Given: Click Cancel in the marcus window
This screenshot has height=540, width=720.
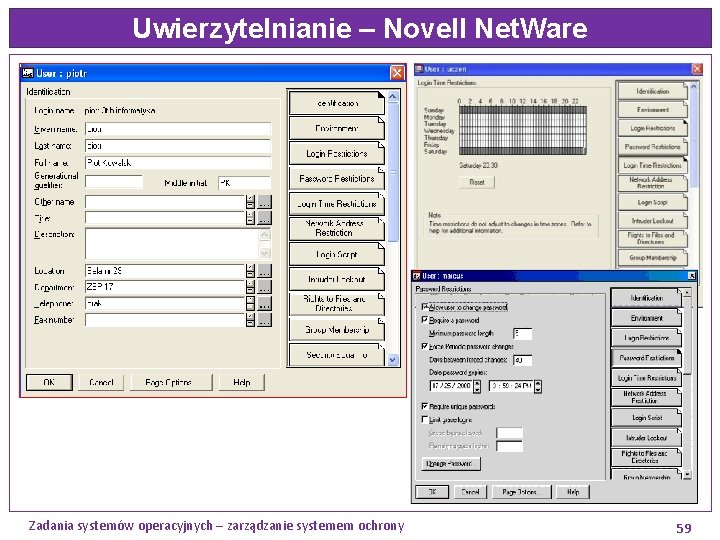Looking at the screenshot, I should (470, 492).
